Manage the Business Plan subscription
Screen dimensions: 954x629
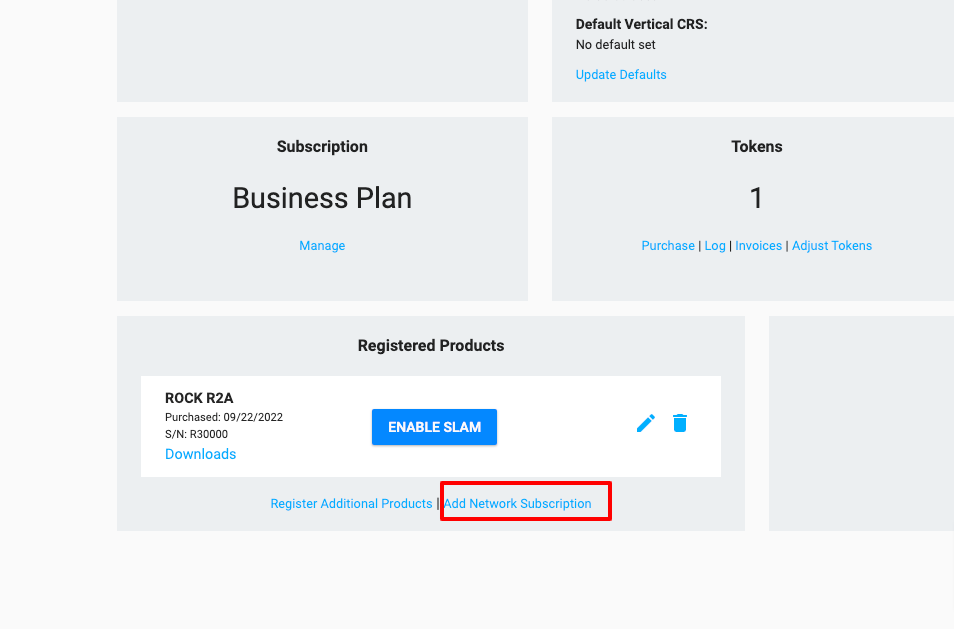pyautogui.click(x=322, y=246)
